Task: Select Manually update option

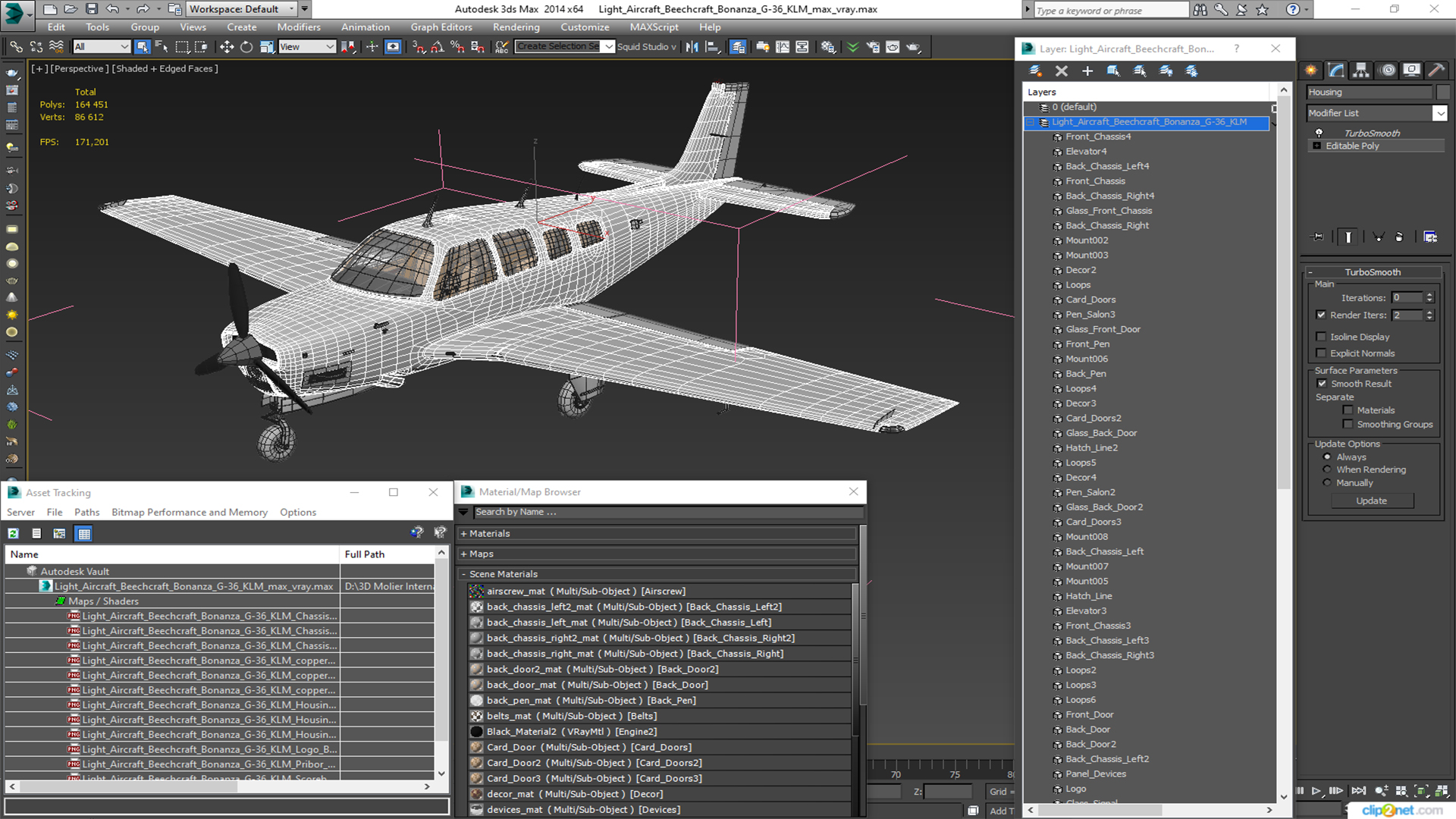Action: [x=1327, y=482]
